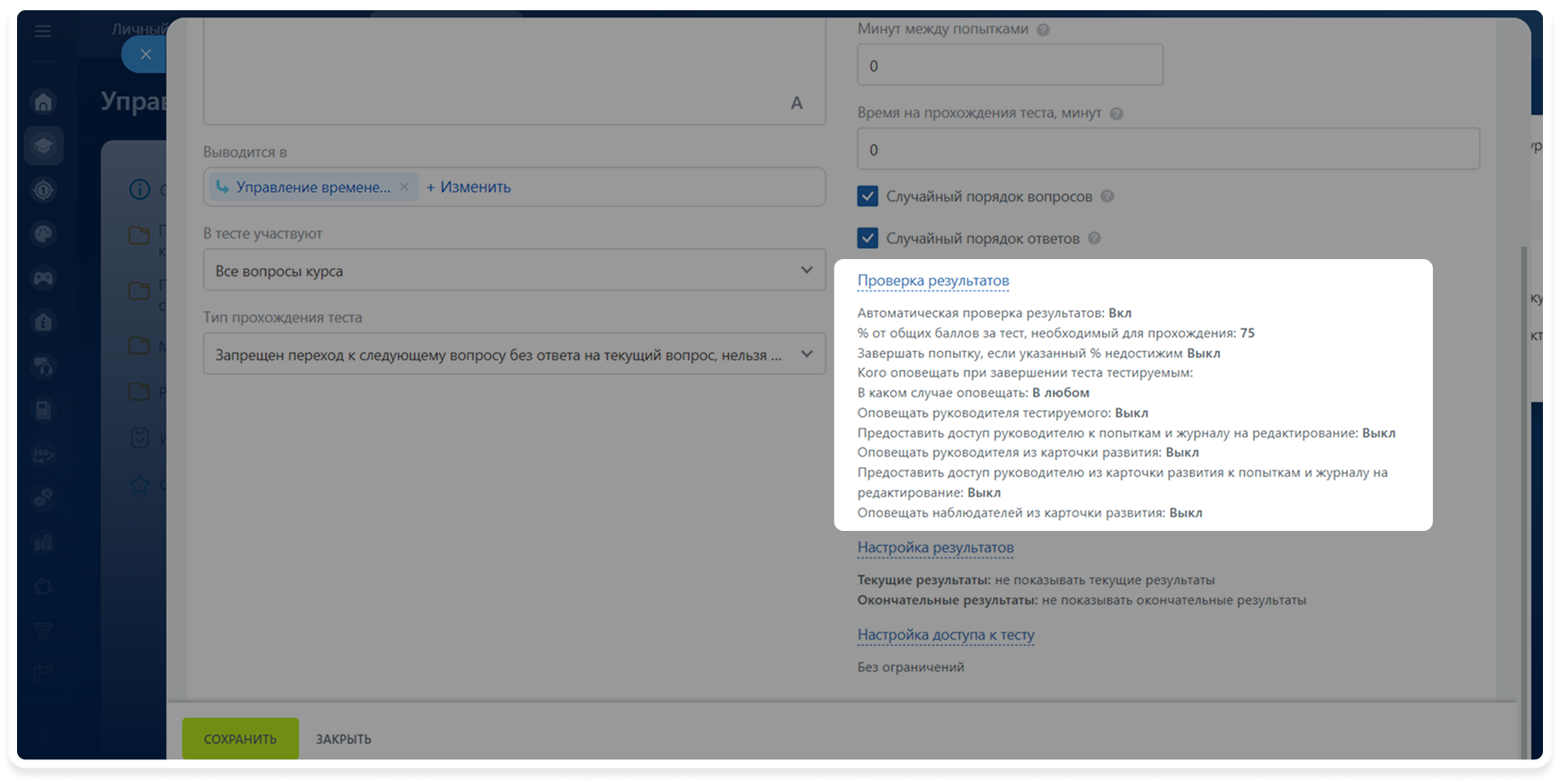Open the house info icon in sidebar
Image resolution: width=1560 pixels, height=784 pixels.
click(43, 322)
